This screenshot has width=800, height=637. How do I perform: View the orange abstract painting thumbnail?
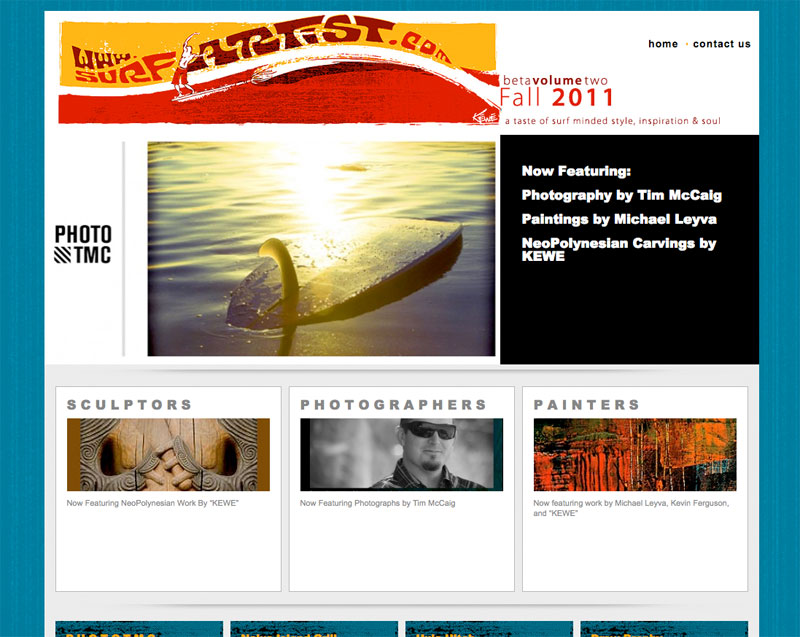point(635,454)
